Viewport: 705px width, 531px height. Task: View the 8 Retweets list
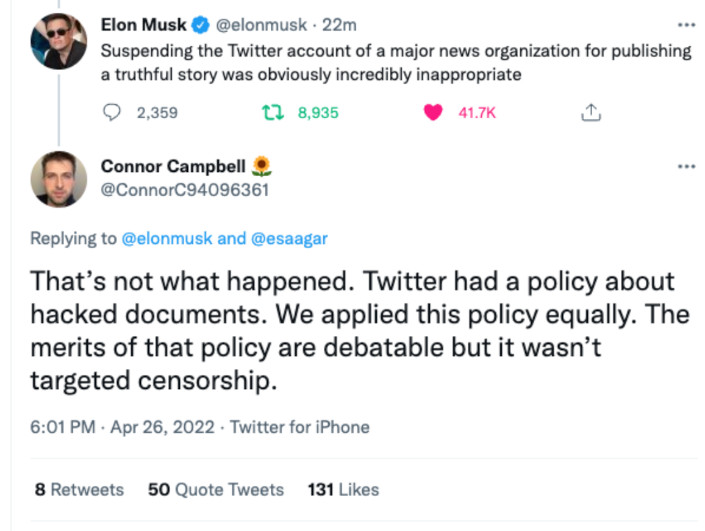(78, 489)
